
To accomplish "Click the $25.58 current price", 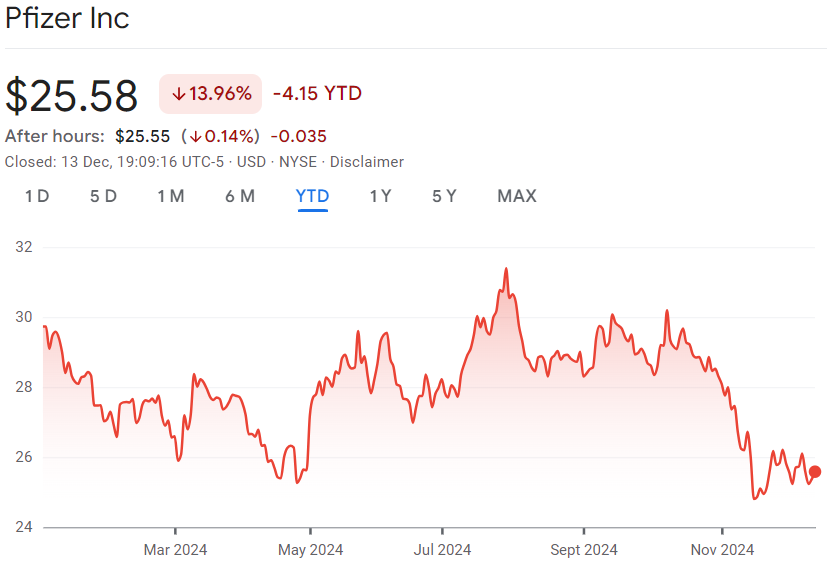I will point(71,95).
